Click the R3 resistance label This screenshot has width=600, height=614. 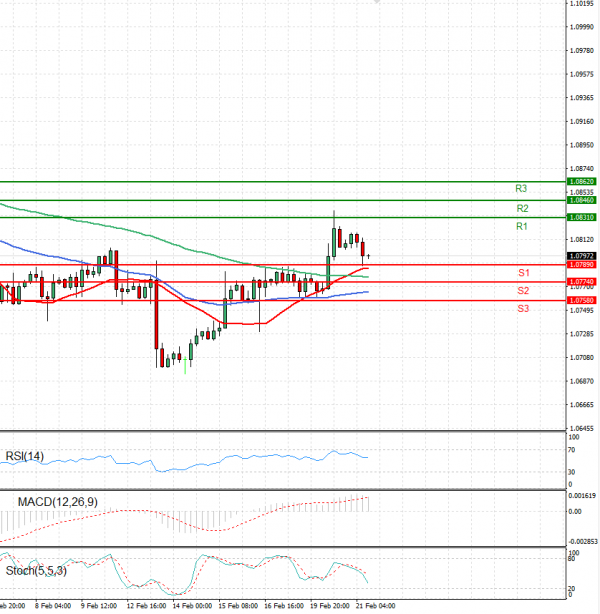[521, 189]
